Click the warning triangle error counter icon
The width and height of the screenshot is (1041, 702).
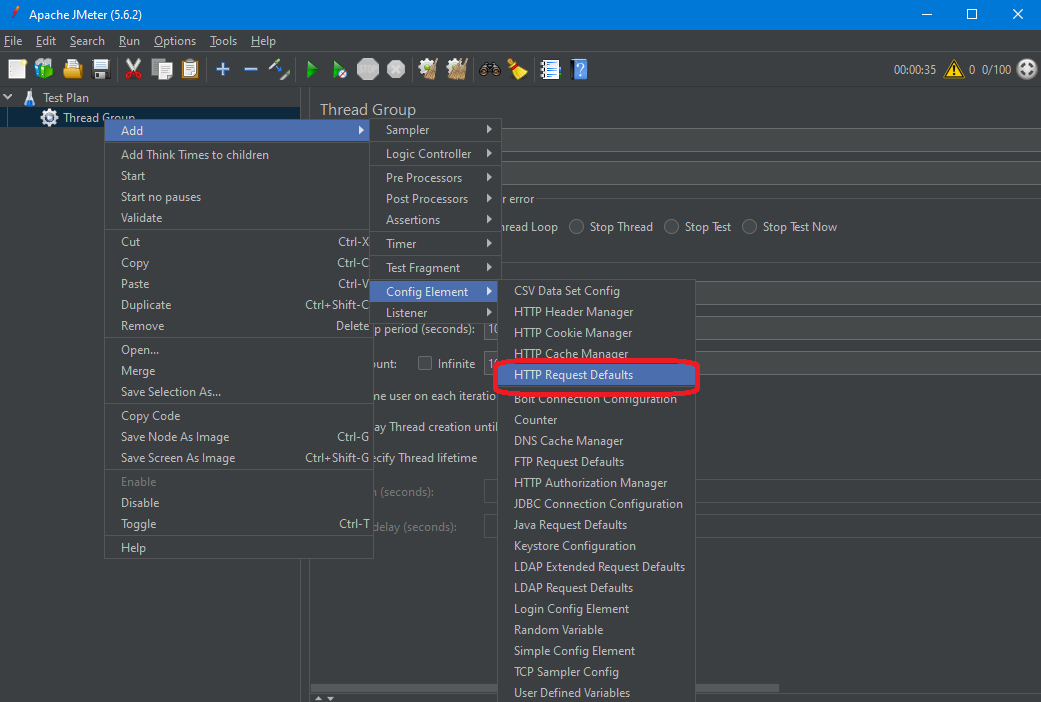[954, 69]
